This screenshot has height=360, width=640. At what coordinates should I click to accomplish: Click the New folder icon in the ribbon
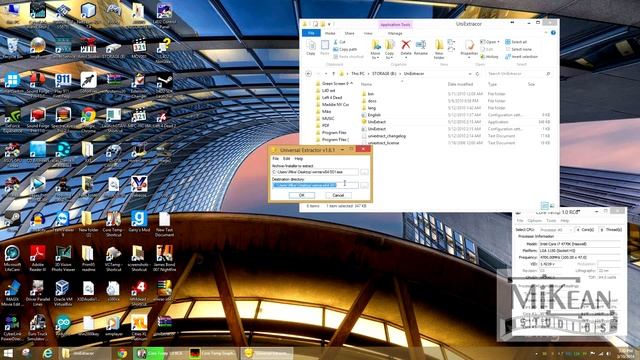tap(439, 44)
